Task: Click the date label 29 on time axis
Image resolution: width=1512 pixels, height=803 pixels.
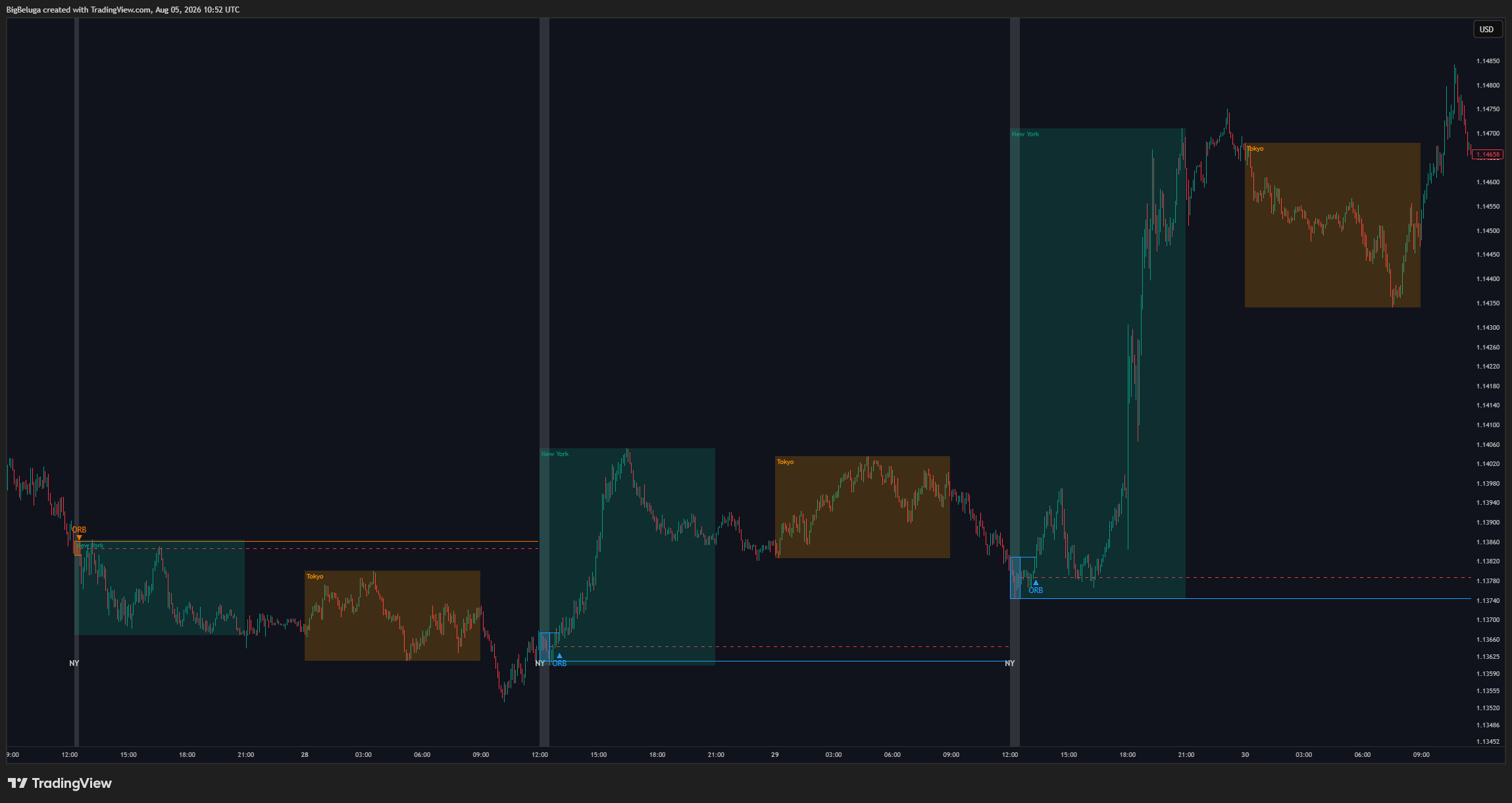Action: click(x=775, y=755)
